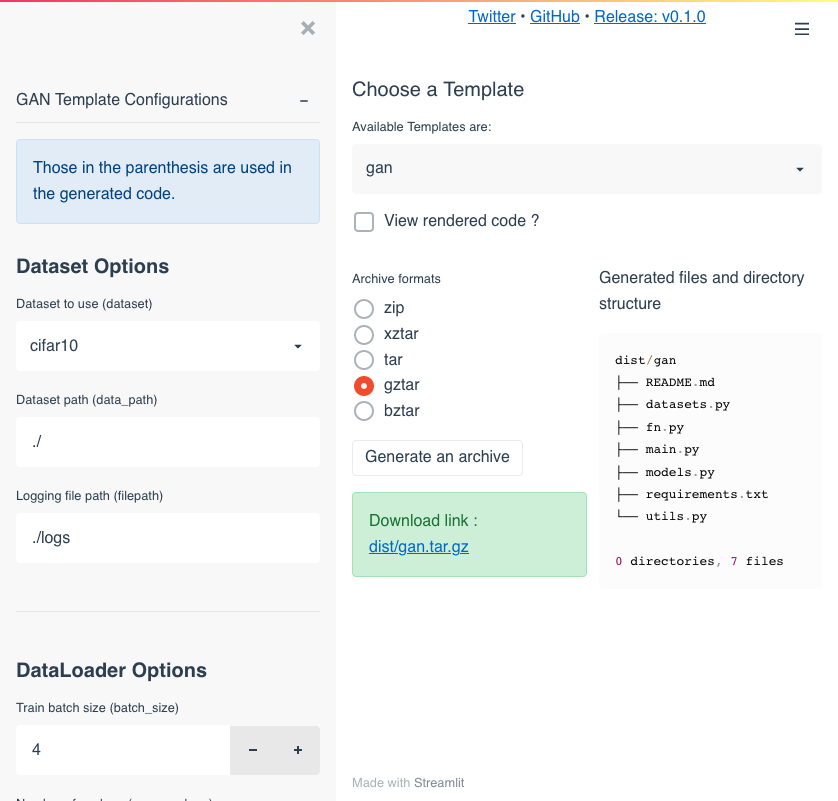The image size is (838, 801).
Task: Click the 'Available Templates are:' label
Action: coord(421,127)
